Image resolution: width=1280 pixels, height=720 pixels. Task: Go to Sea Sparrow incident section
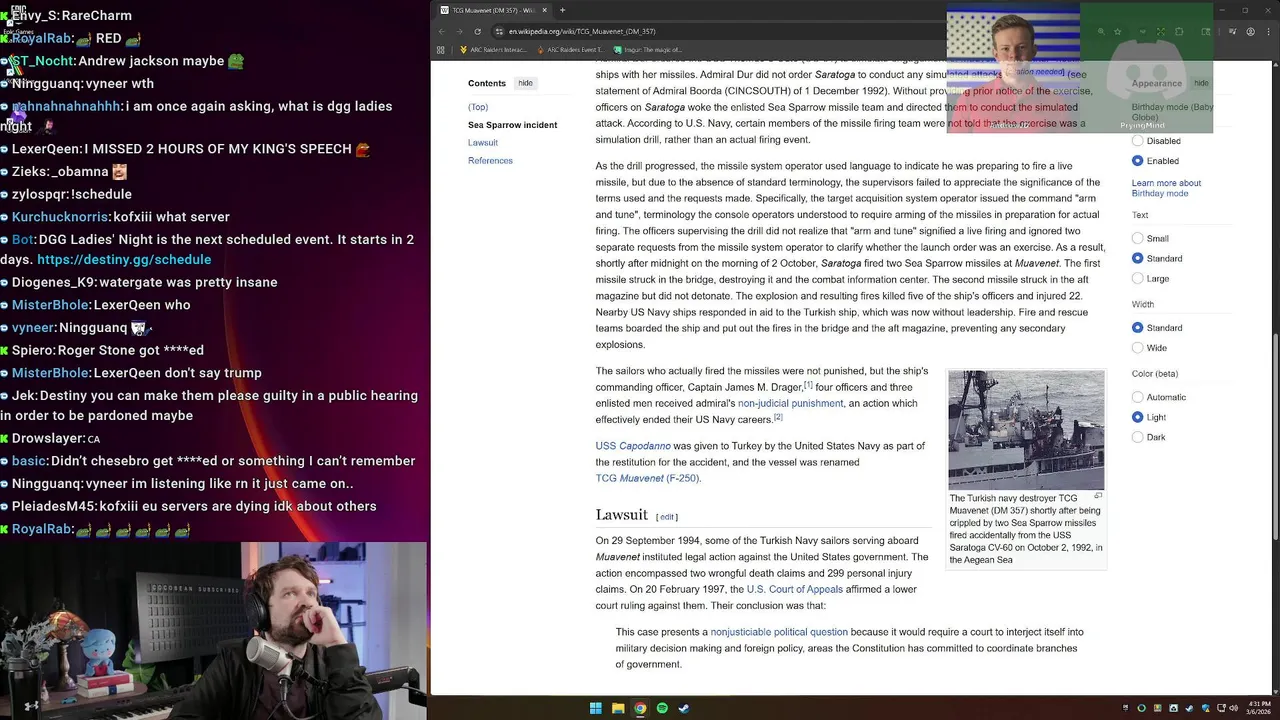coord(512,125)
